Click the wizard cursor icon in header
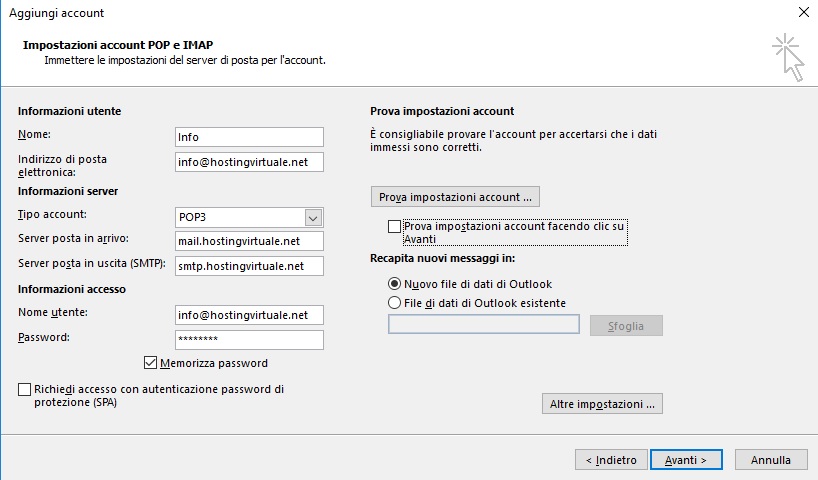This screenshot has height=480, width=818. pos(788,57)
